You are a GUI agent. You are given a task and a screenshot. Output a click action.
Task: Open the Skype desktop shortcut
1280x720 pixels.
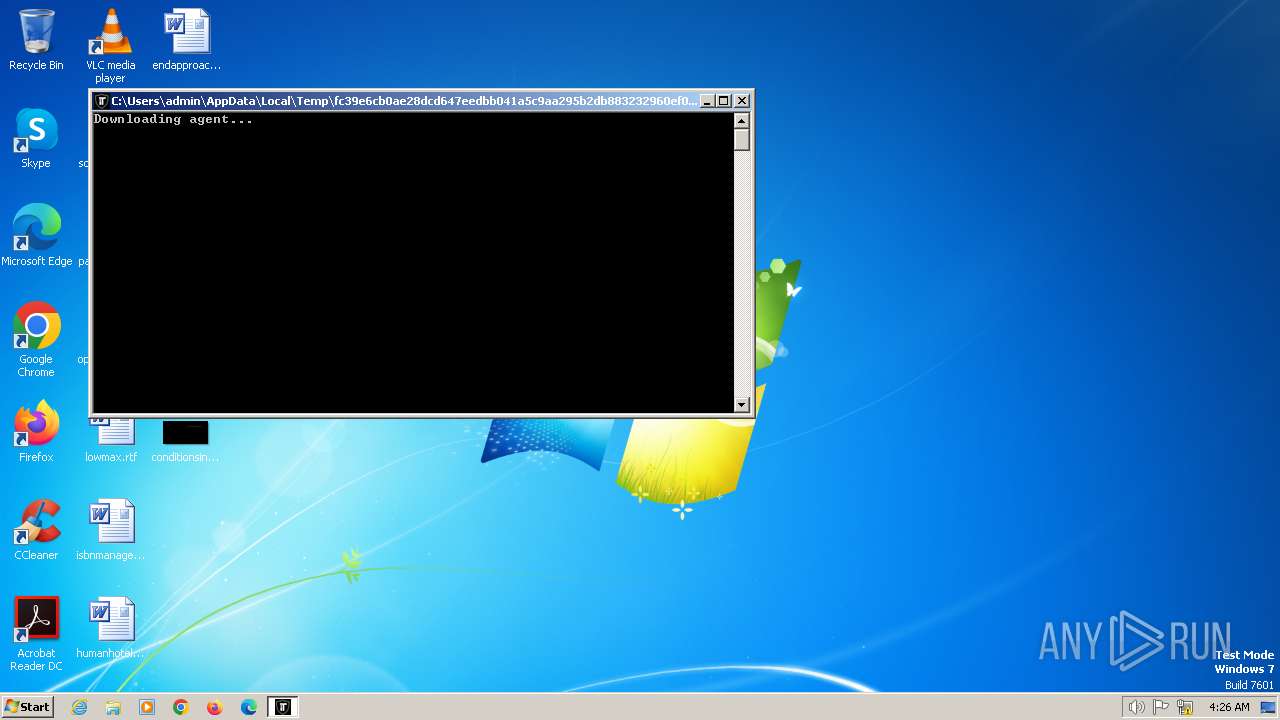point(36,138)
